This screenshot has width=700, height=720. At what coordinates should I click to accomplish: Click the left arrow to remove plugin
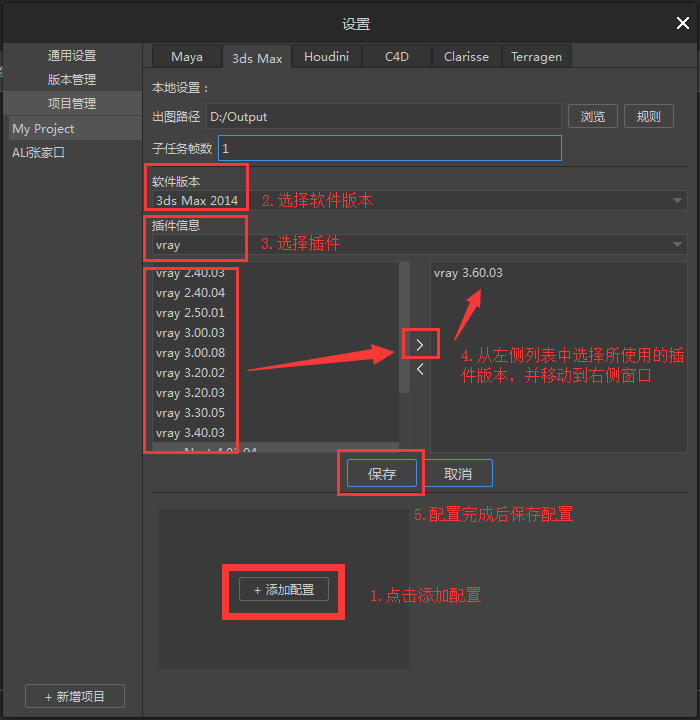pos(420,369)
